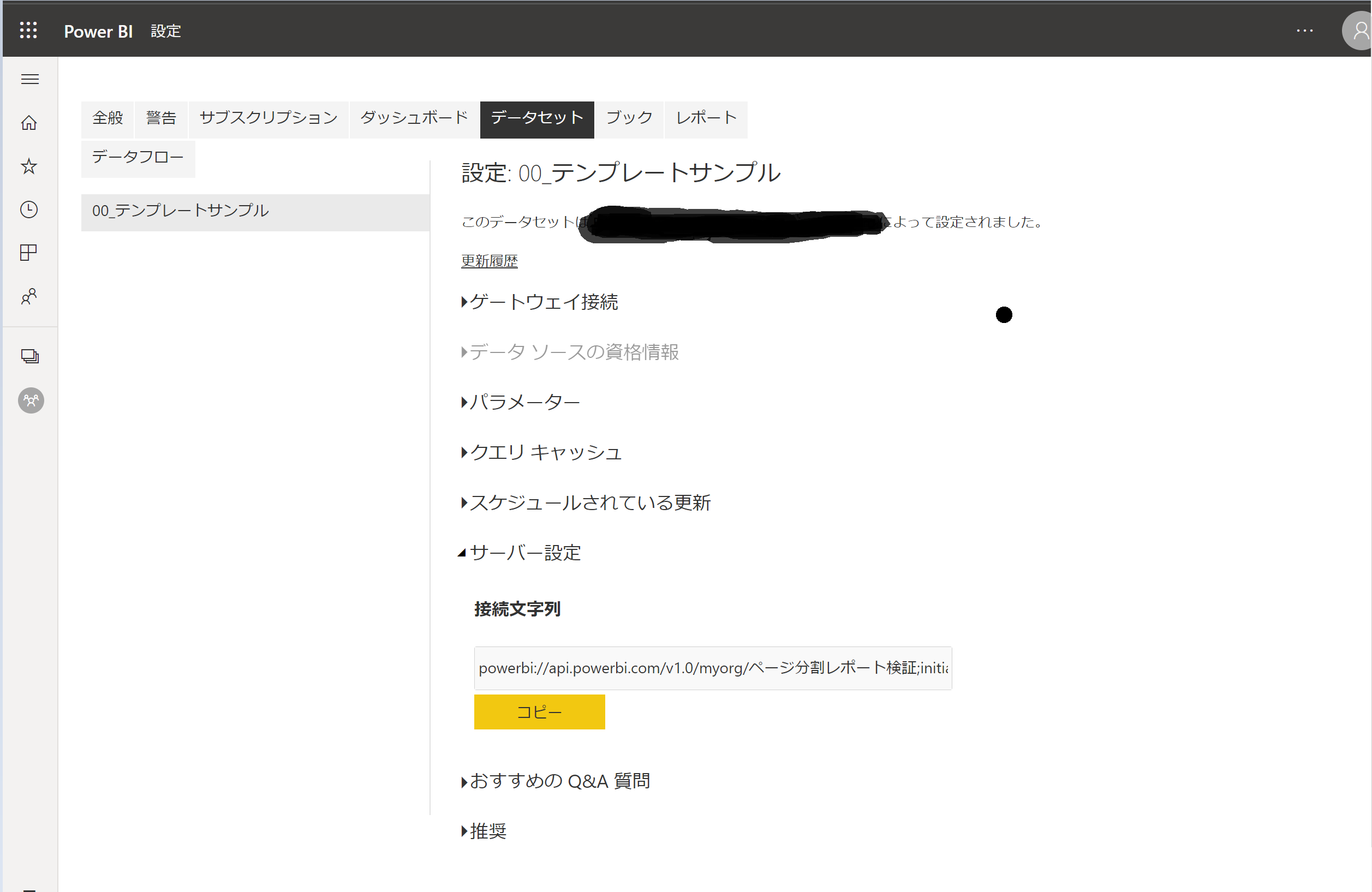Collapse サーバー設定 section
The width and height of the screenshot is (1372, 892).
[x=524, y=553]
